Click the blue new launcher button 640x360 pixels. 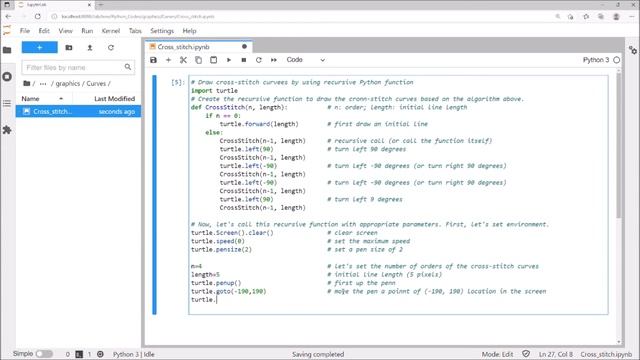[x=40, y=48]
